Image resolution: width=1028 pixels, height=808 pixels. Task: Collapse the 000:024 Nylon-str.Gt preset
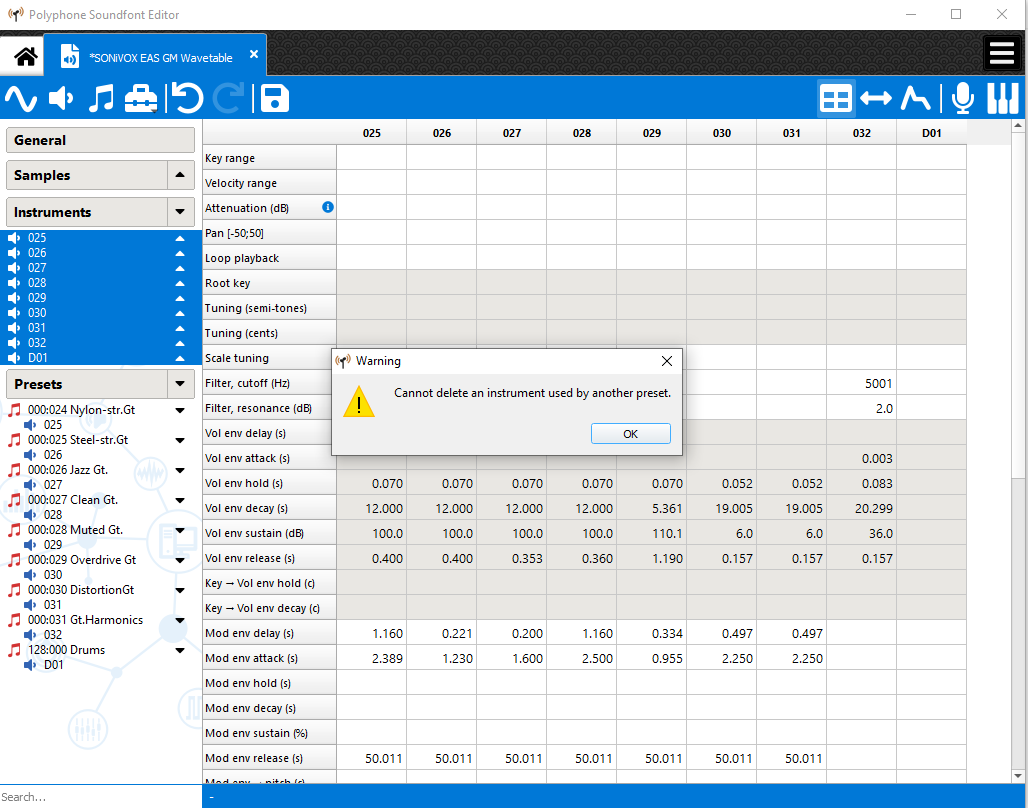pyautogui.click(x=180, y=411)
